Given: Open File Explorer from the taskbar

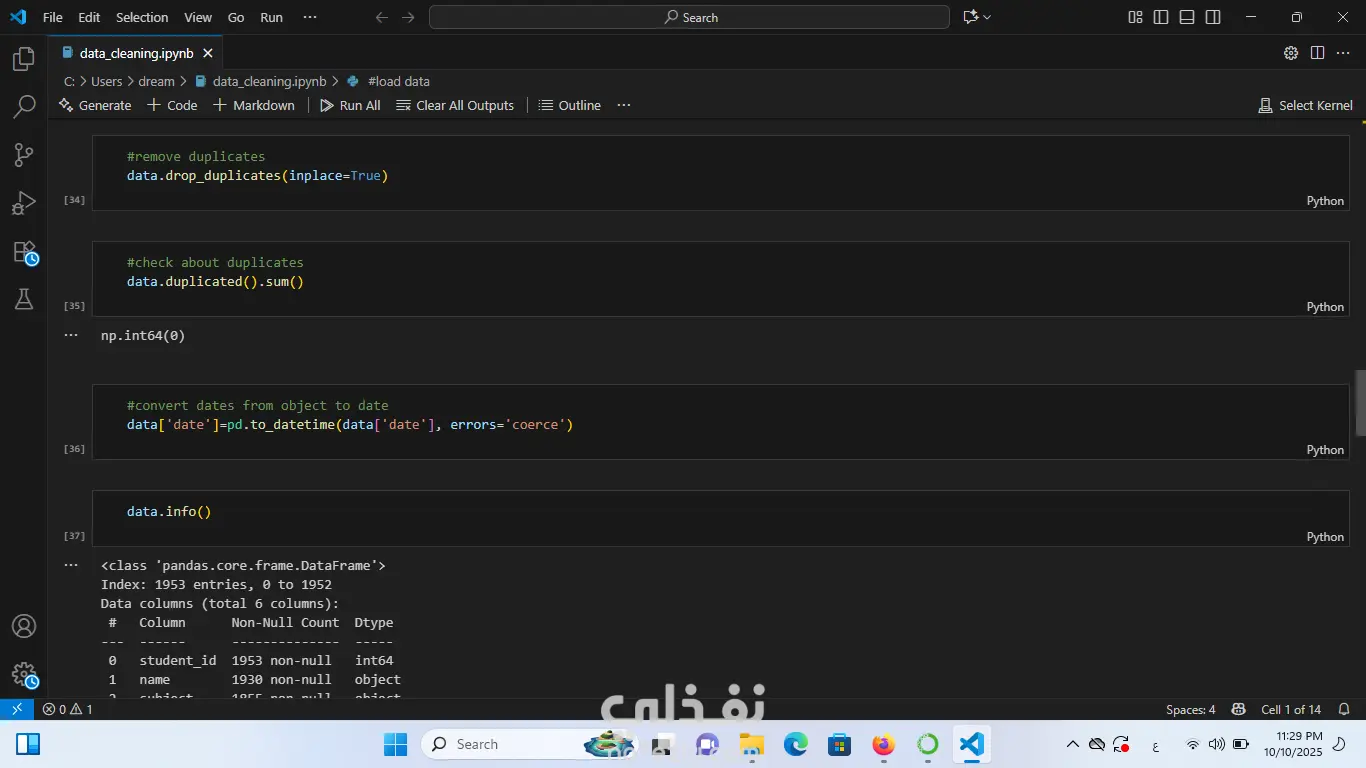Looking at the screenshot, I should tap(751, 744).
